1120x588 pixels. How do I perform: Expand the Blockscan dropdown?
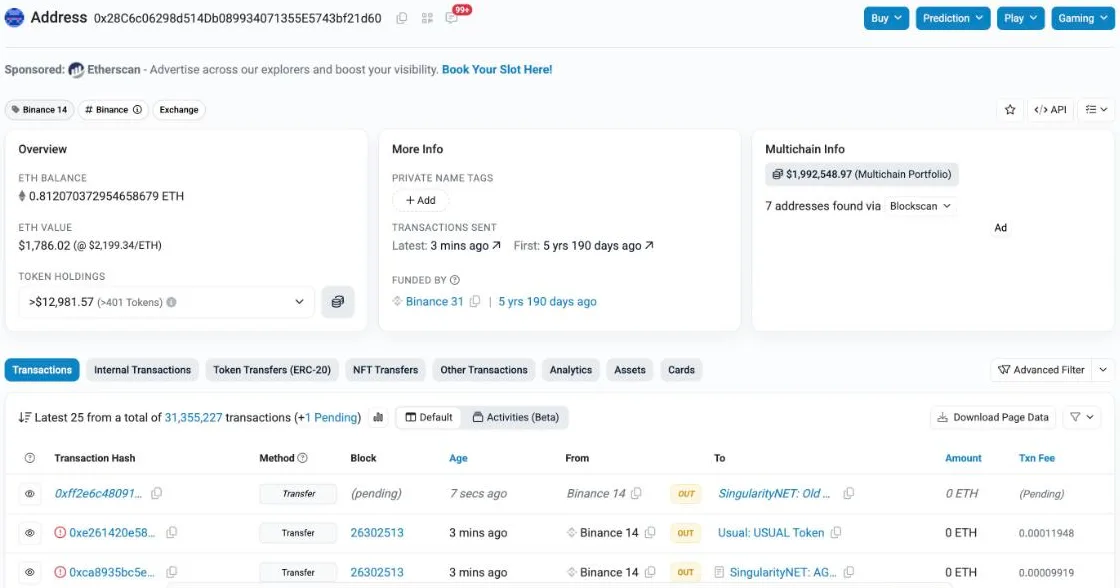click(x=920, y=206)
